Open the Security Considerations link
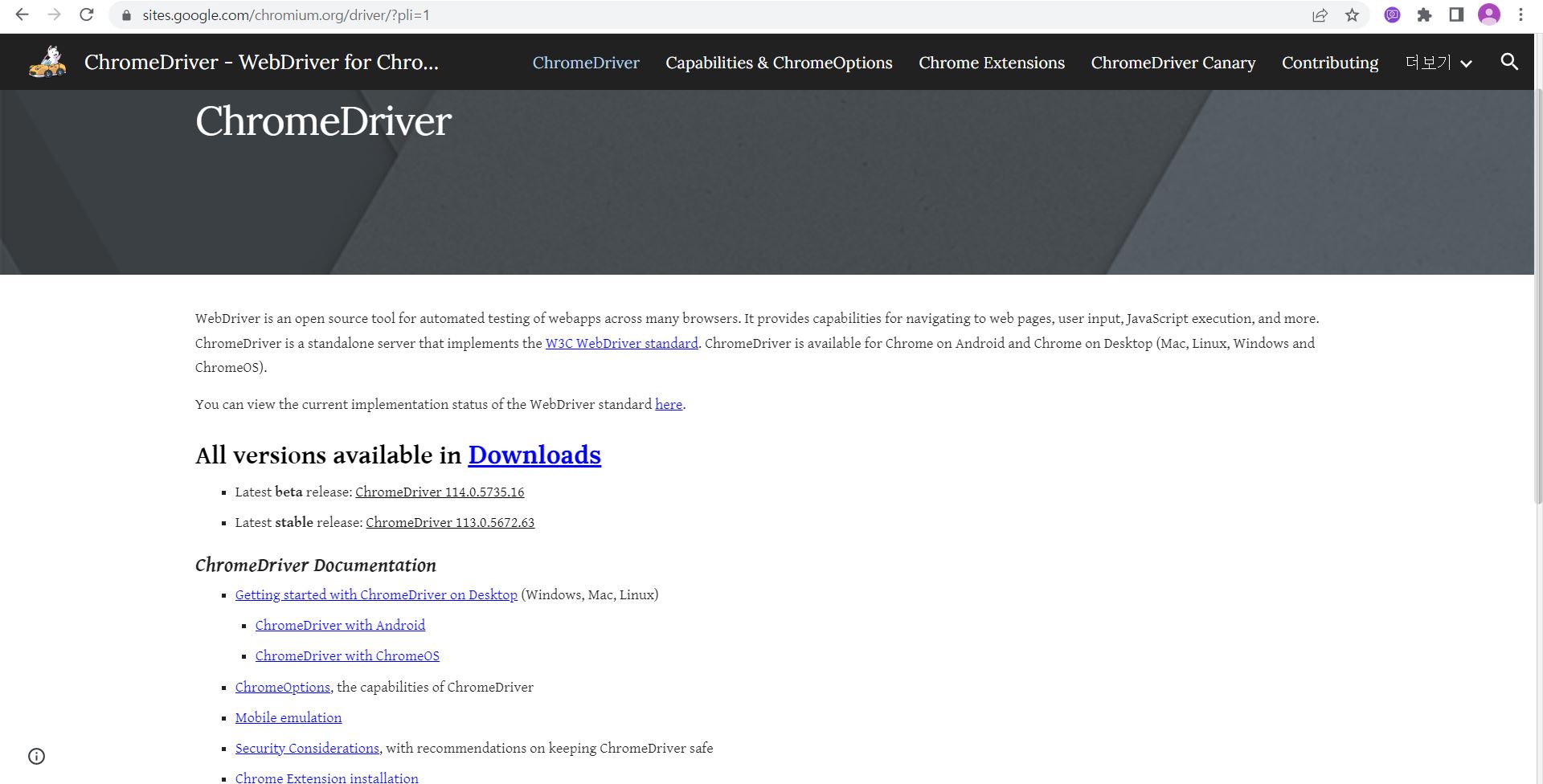This screenshot has height=784, width=1543. [307, 749]
